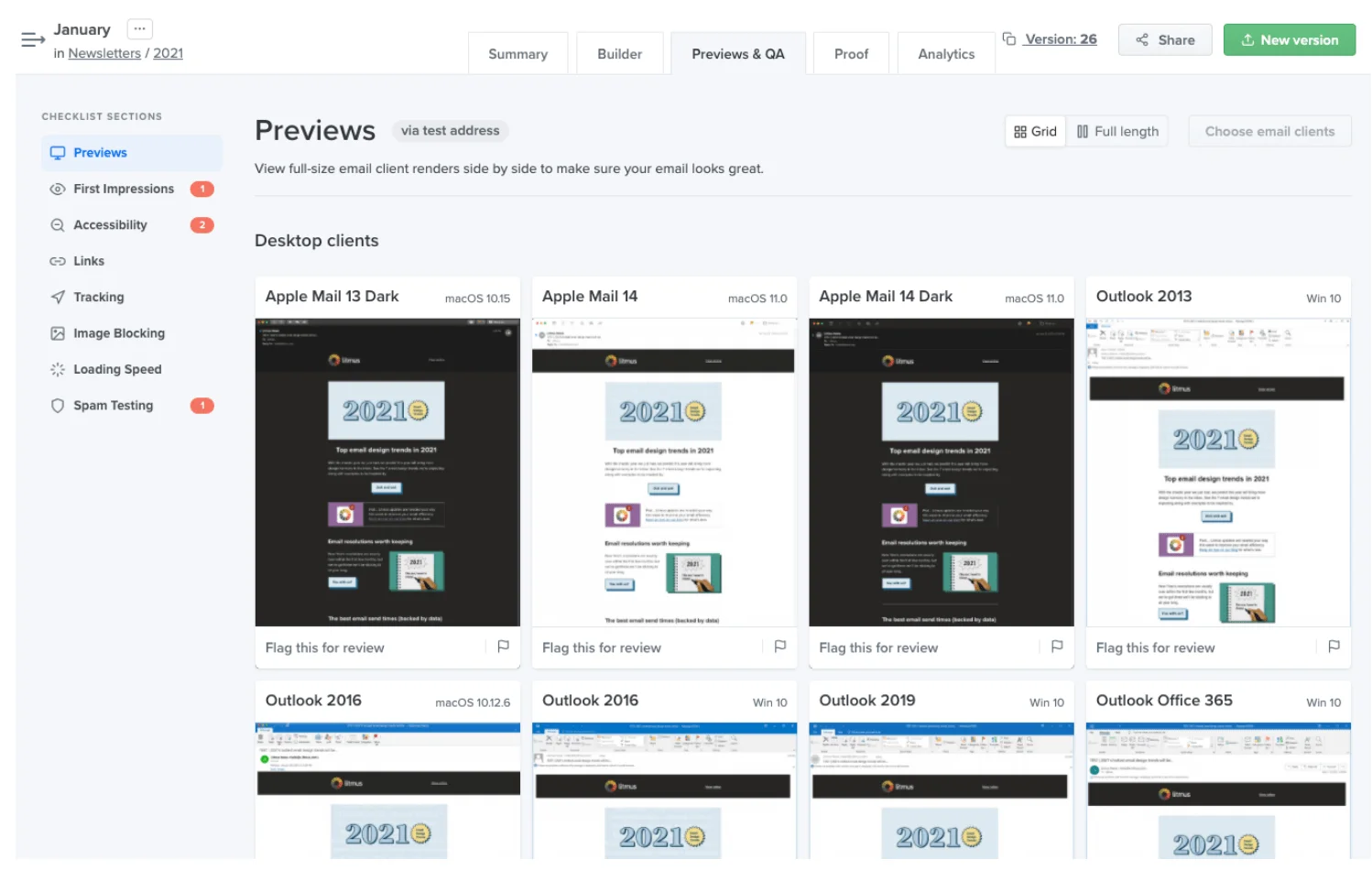The image size is (1372, 870).
Task: Open Outlook 2019 preview thumbnail
Action: [942, 790]
